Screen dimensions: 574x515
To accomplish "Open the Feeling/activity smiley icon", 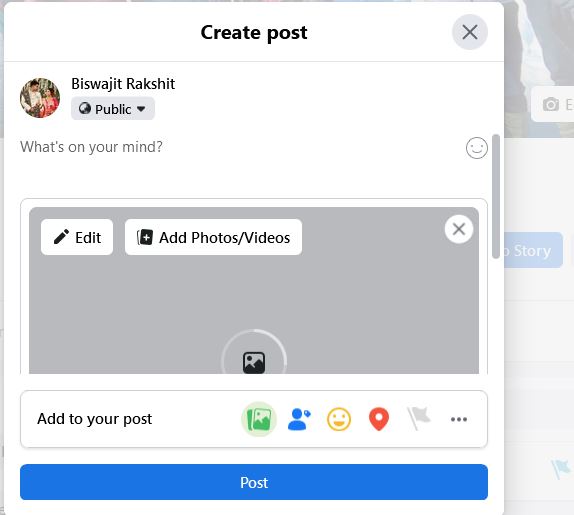I will click(x=339, y=419).
